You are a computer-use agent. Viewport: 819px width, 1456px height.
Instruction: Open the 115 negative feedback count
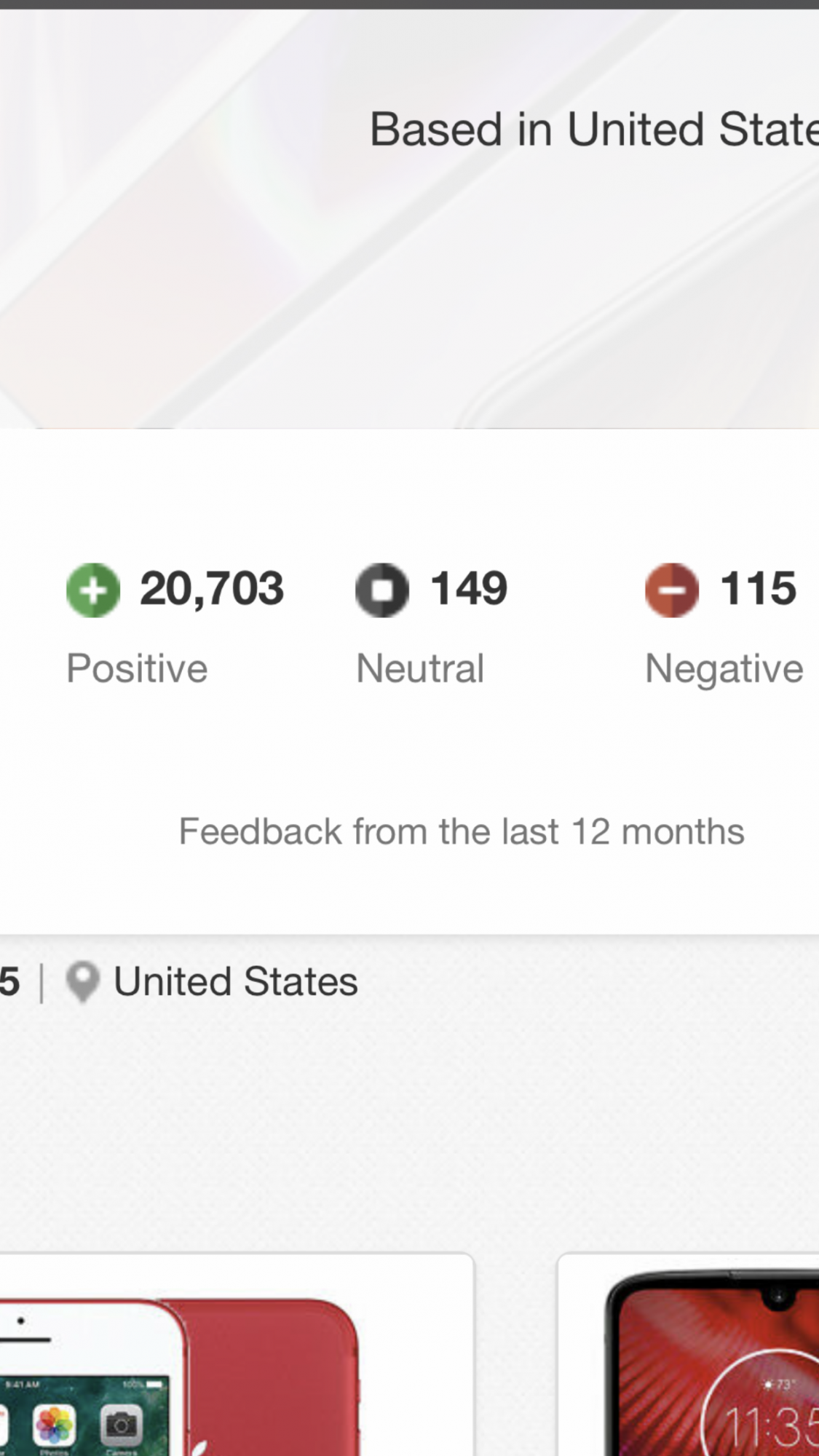(758, 588)
